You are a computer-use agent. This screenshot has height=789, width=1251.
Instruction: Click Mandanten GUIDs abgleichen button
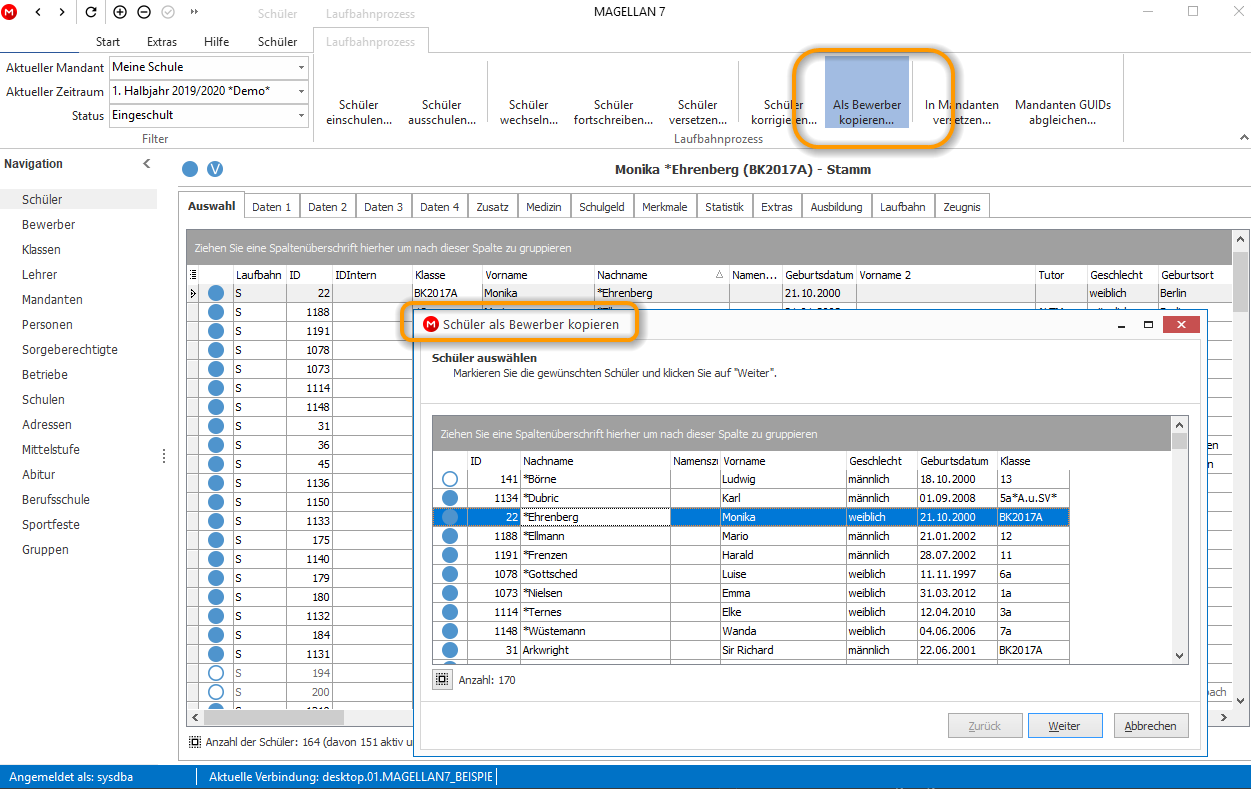(1062, 112)
